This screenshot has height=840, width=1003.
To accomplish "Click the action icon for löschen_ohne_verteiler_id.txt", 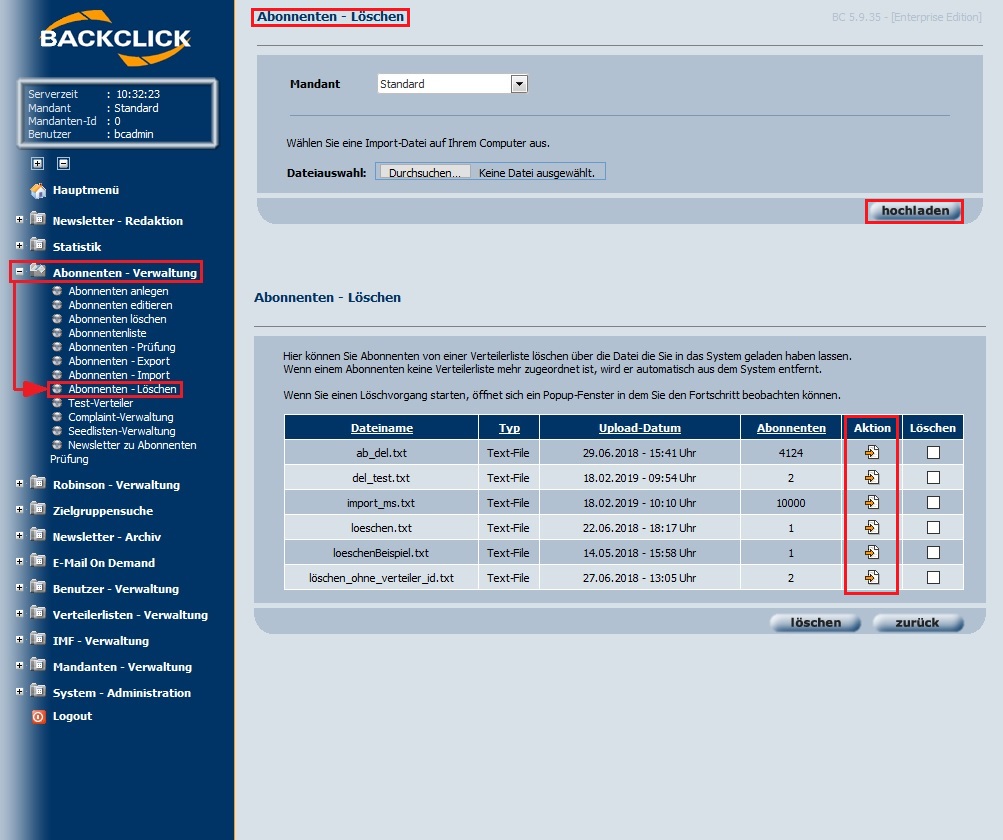I will click(872, 577).
